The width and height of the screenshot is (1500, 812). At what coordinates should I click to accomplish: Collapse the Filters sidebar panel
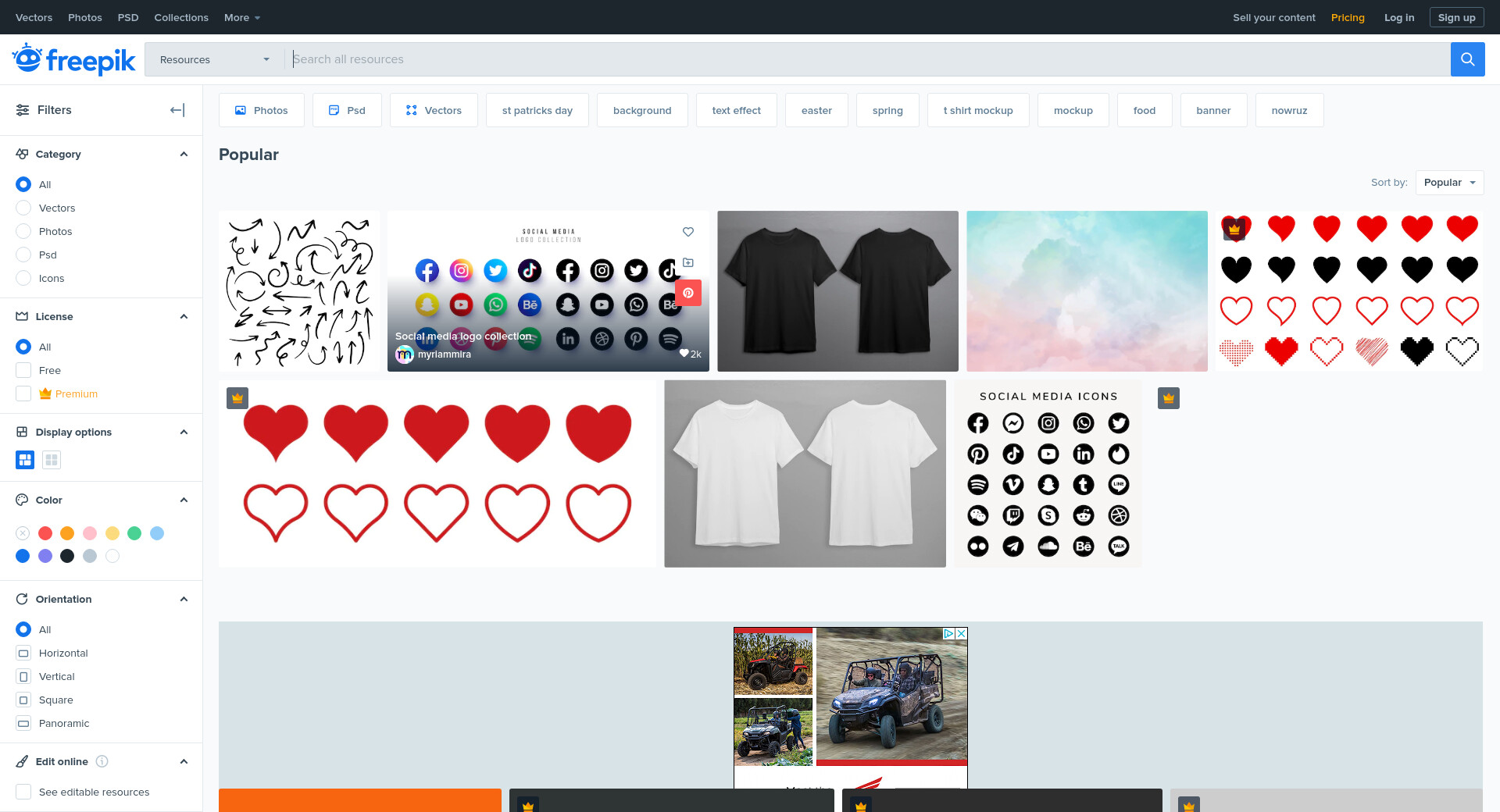(x=177, y=110)
